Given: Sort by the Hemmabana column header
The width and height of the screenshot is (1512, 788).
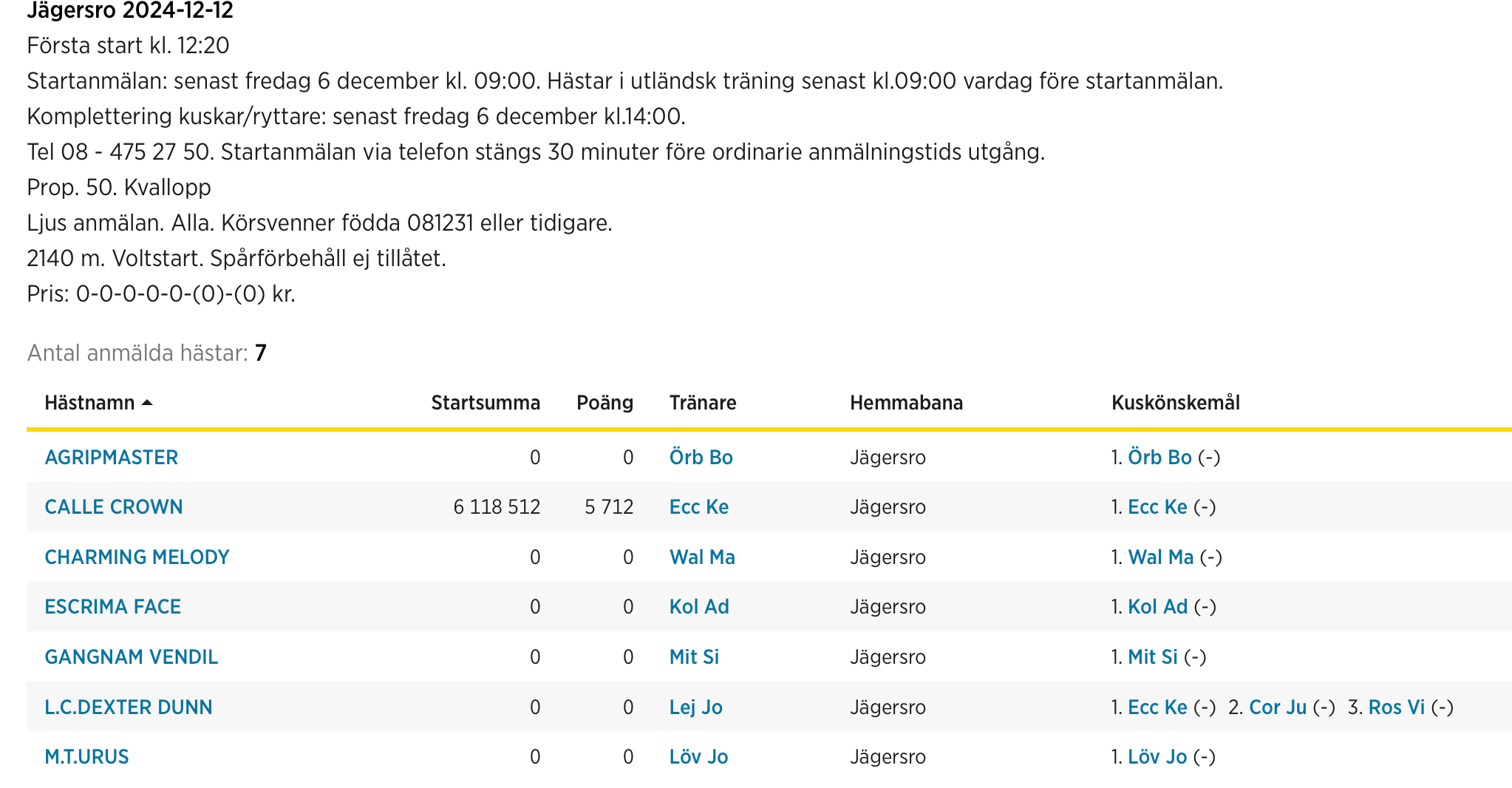Looking at the screenshot, I should [x=906, y=403].
